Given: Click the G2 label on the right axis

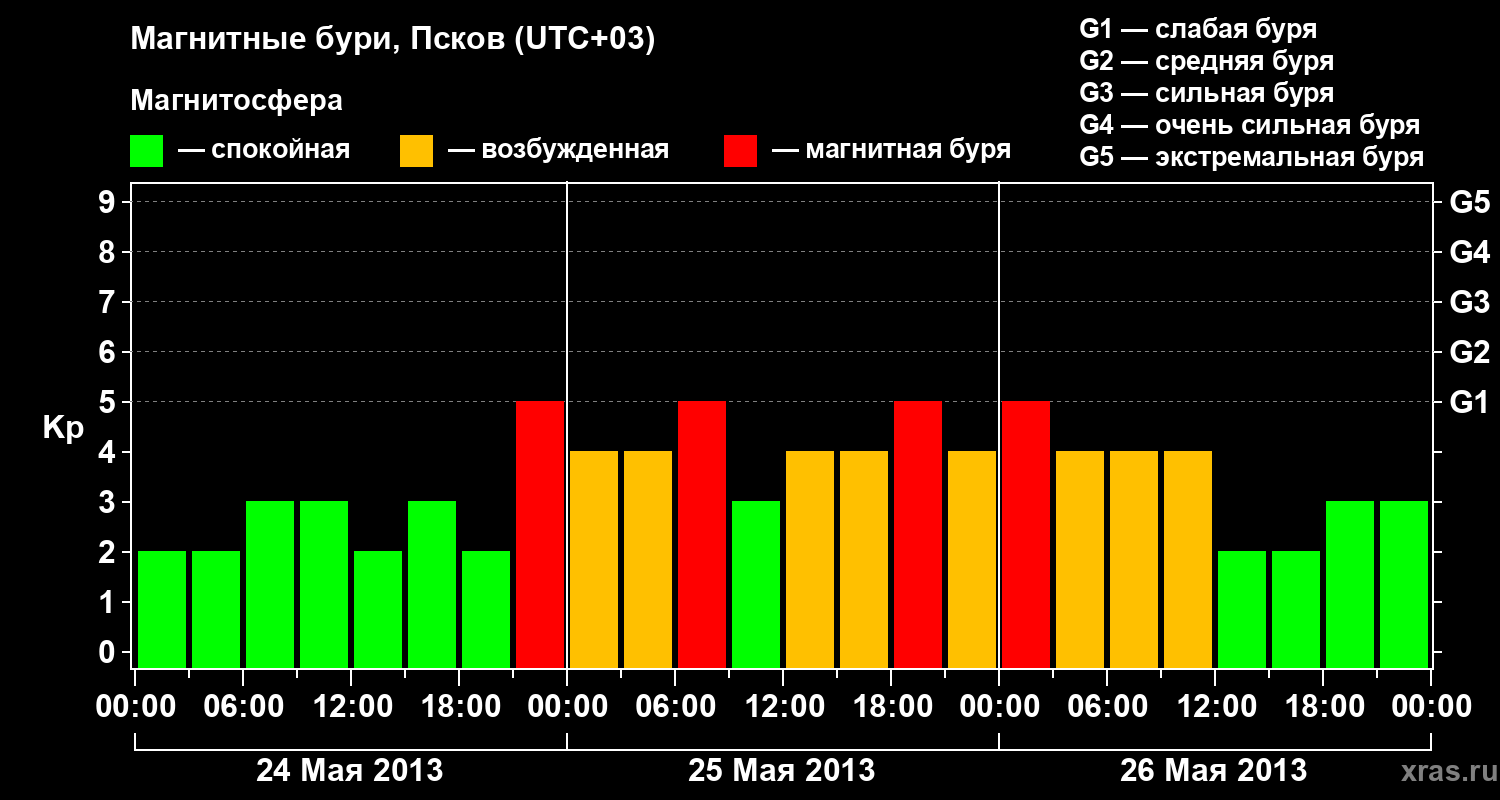Looking at the screenshot, I should tap(1469, 352).
